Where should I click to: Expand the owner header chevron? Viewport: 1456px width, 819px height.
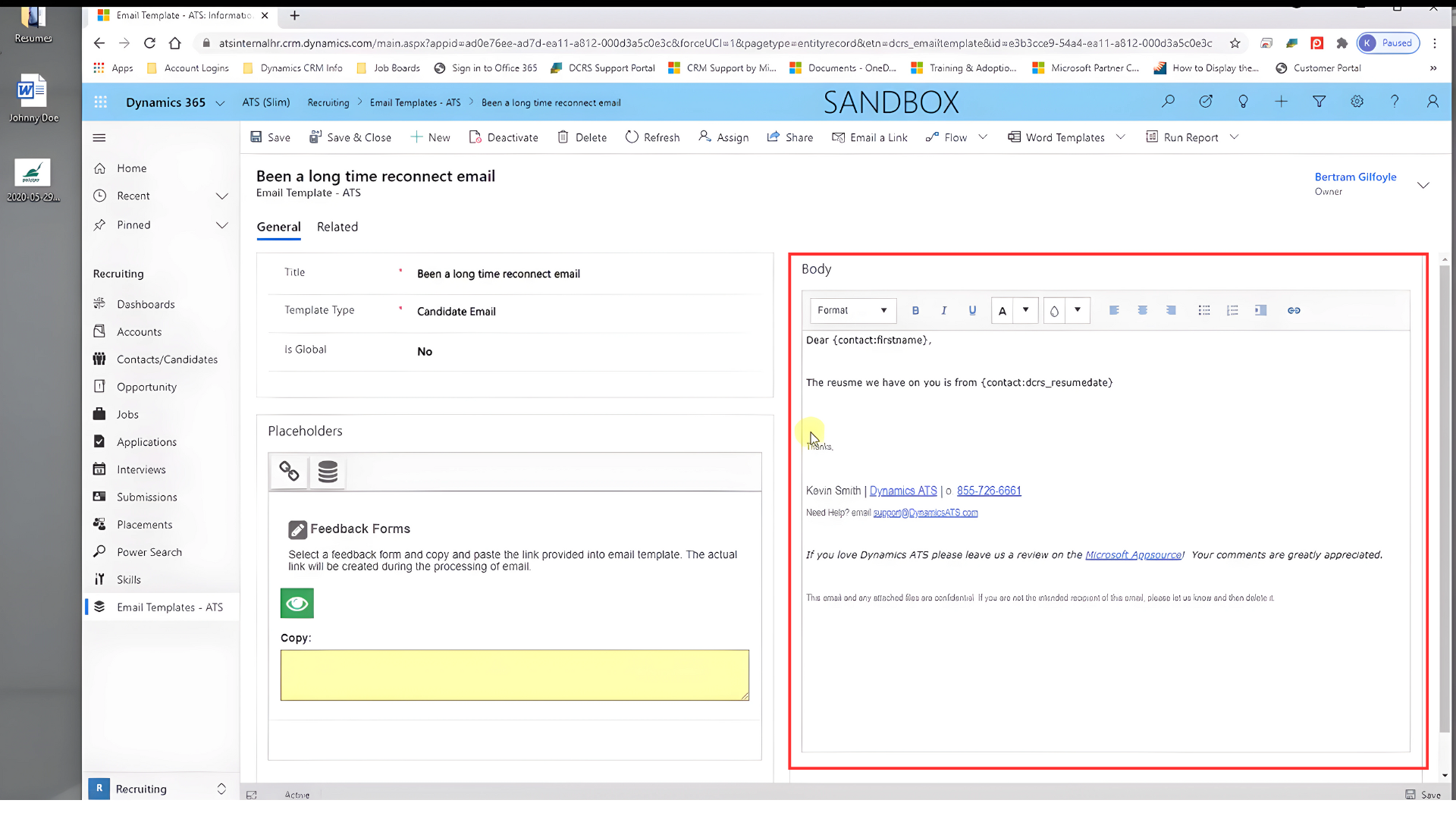tap(1423, 185)
